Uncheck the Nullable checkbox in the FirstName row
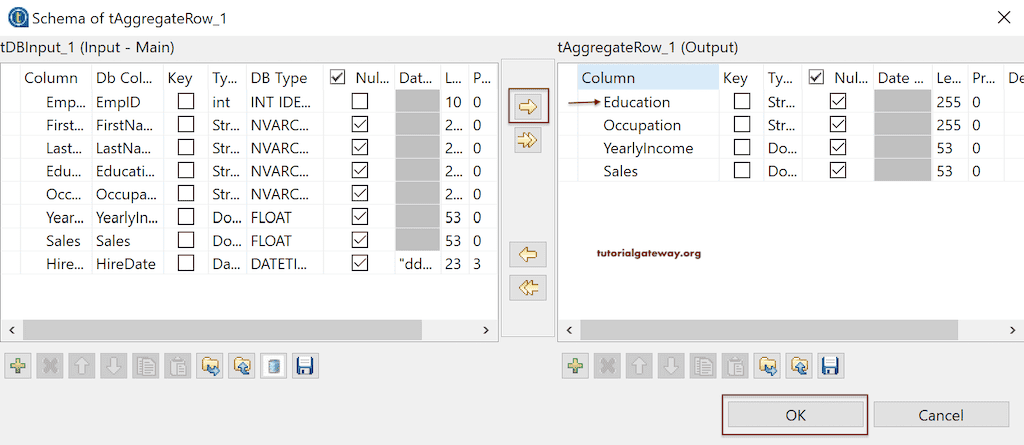The width and height of the screenshot is (1024, 445). tap(360, 124)
